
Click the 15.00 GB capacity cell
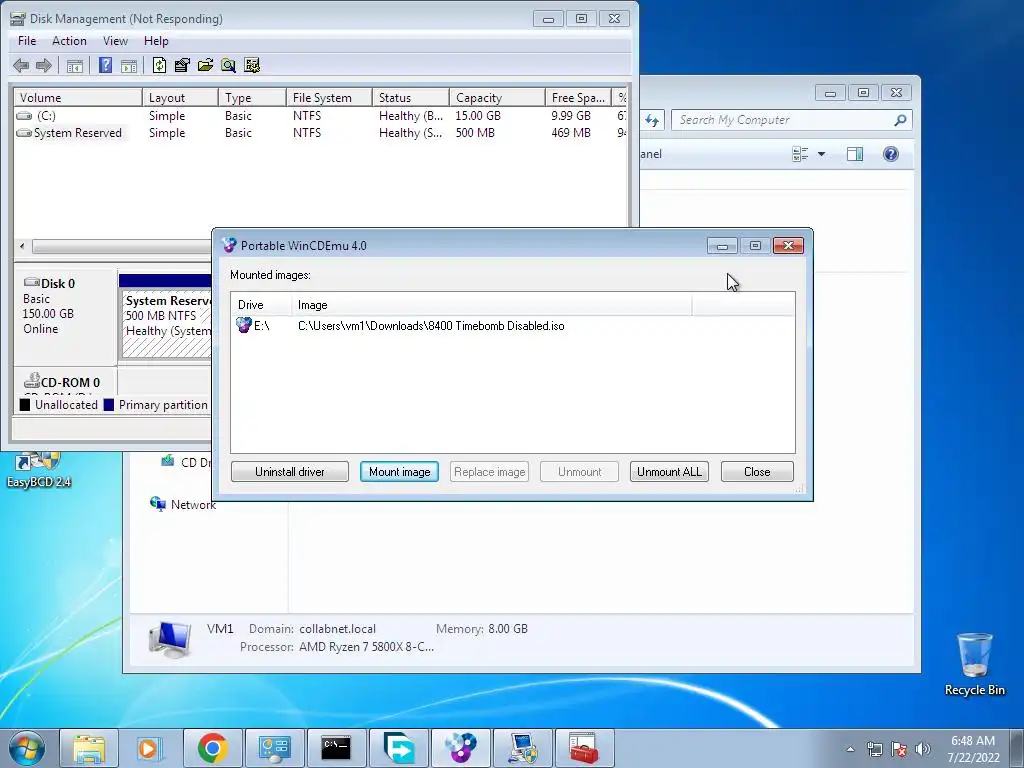point(478,116)
